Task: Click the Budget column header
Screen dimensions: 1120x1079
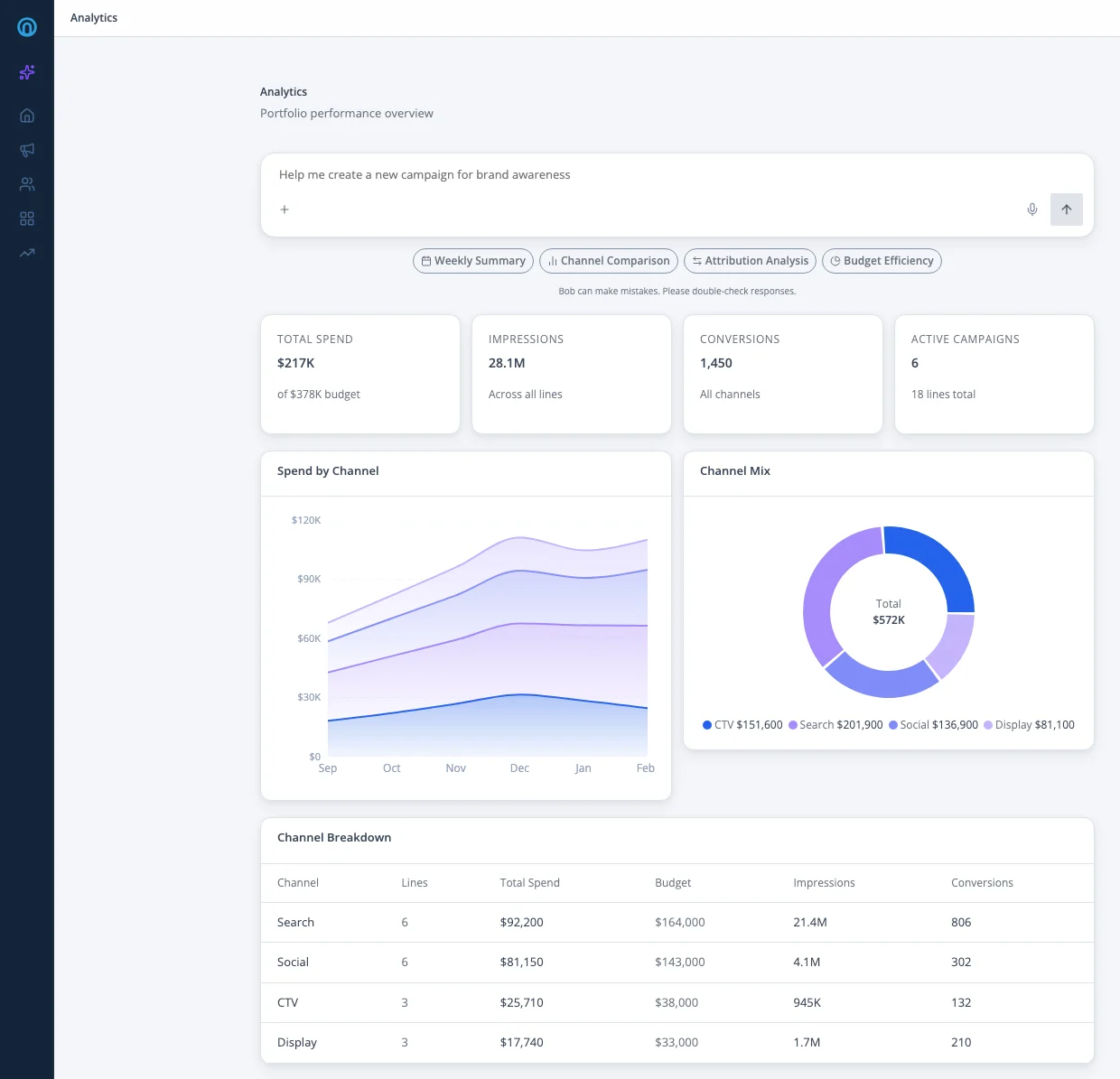Action: (673, 883)
